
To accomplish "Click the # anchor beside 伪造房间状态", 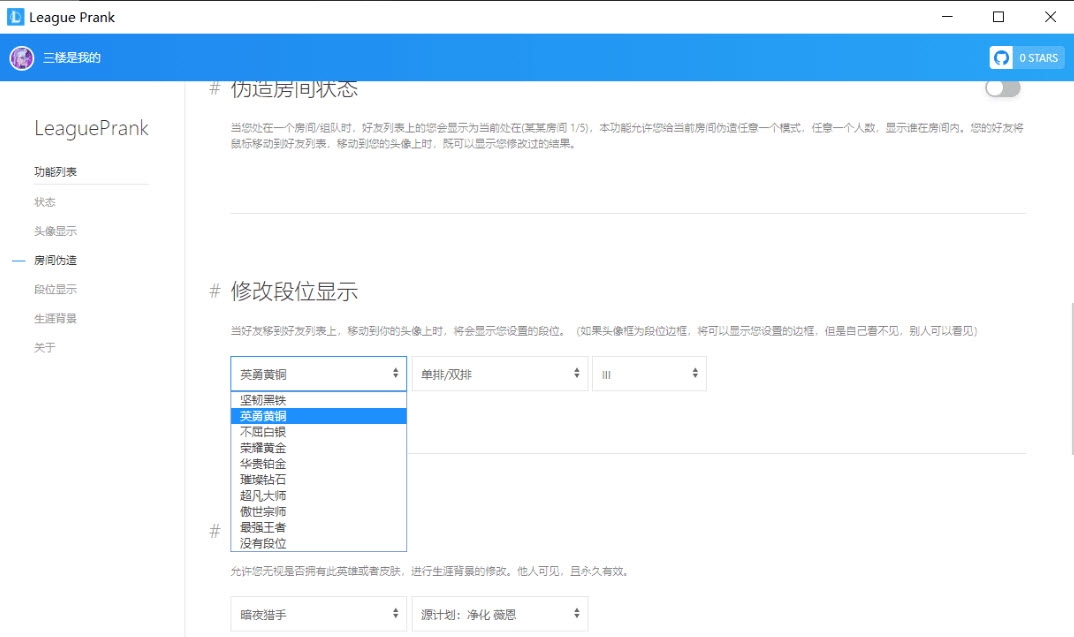I will (x=213, y=88).
